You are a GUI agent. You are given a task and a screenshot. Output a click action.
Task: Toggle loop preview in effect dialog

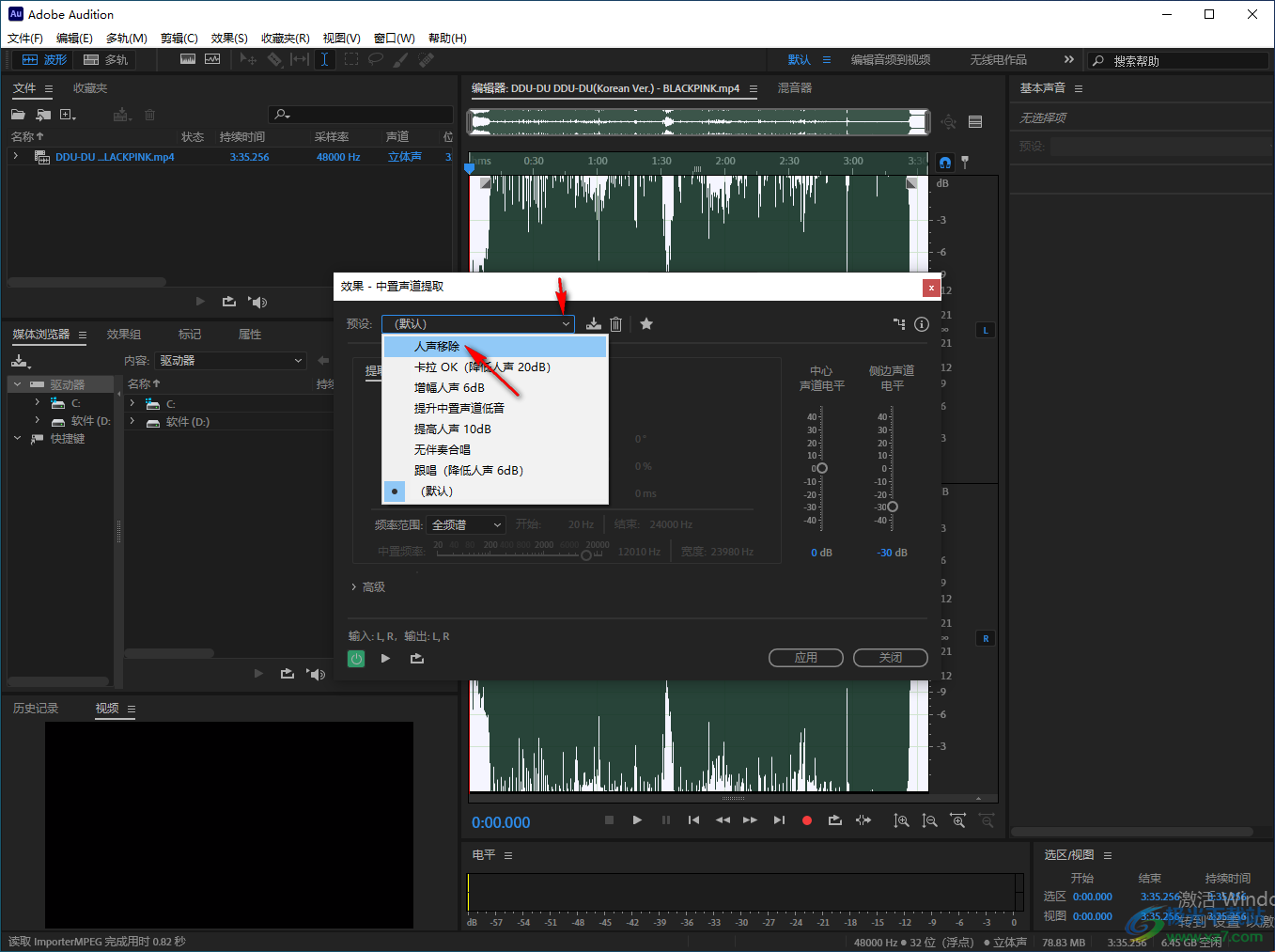coord(417,659)
